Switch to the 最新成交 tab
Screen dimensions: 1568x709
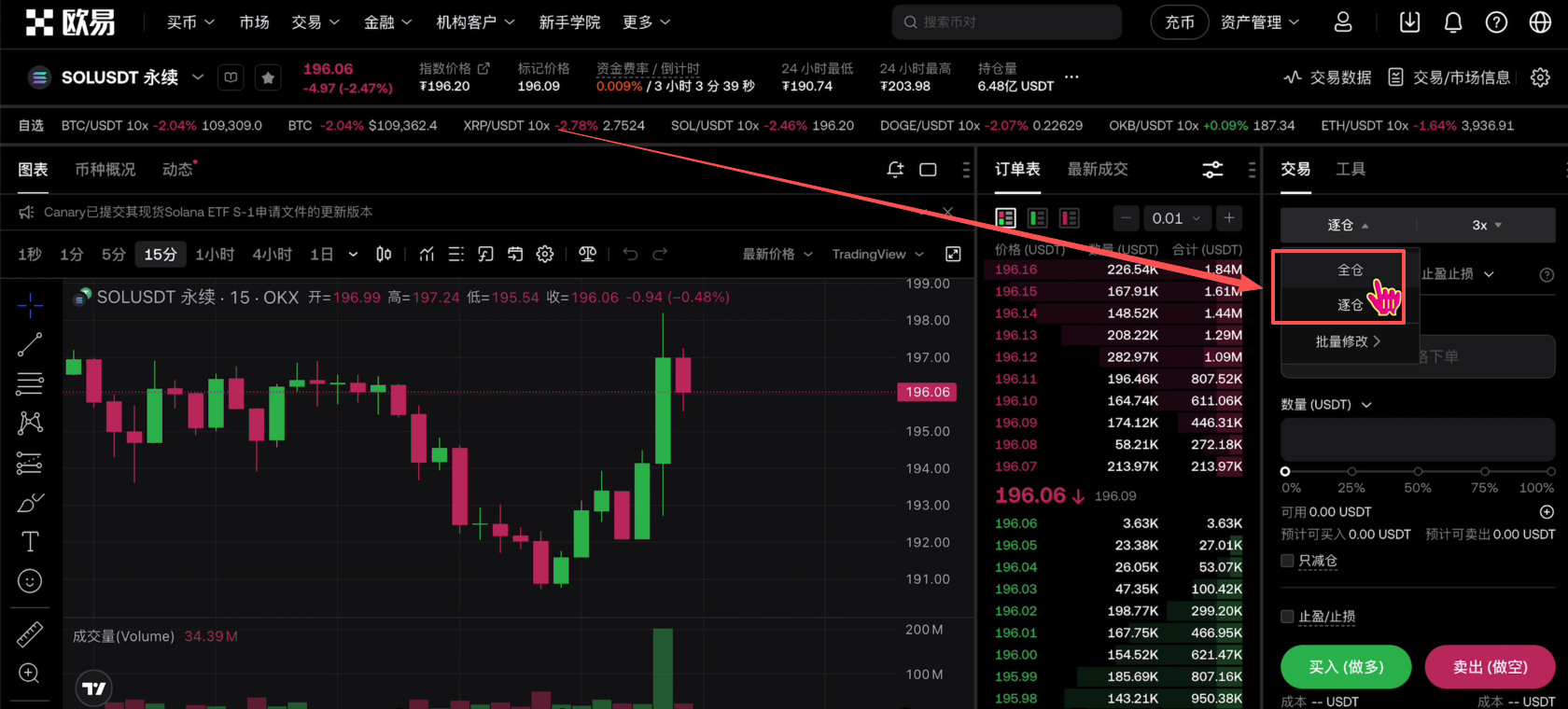(1098, 169)
